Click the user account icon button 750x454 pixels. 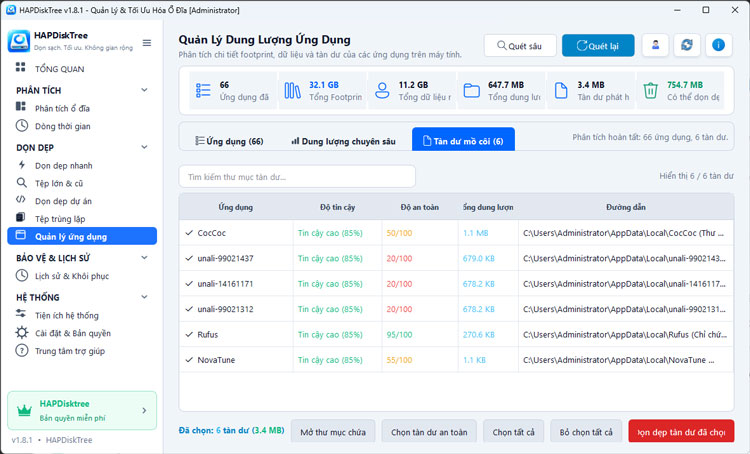tap(655, 45)
